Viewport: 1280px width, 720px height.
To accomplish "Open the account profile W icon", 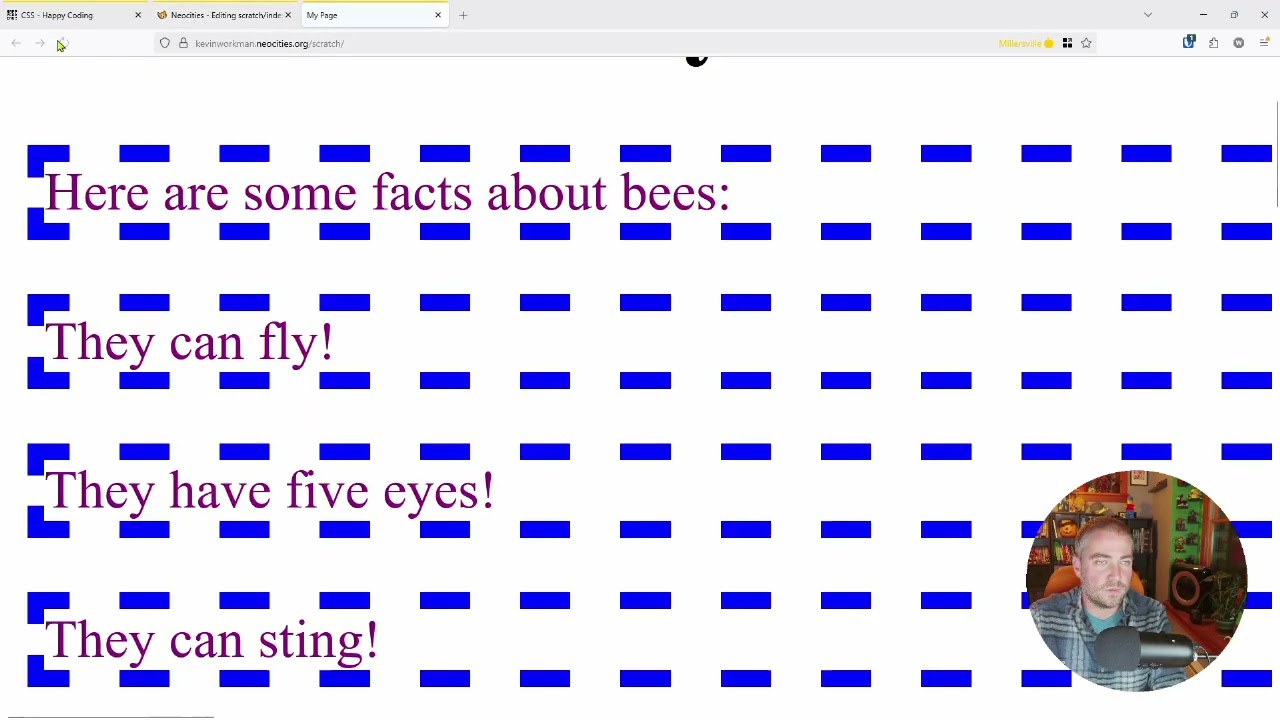I will tap(1239, 43).
